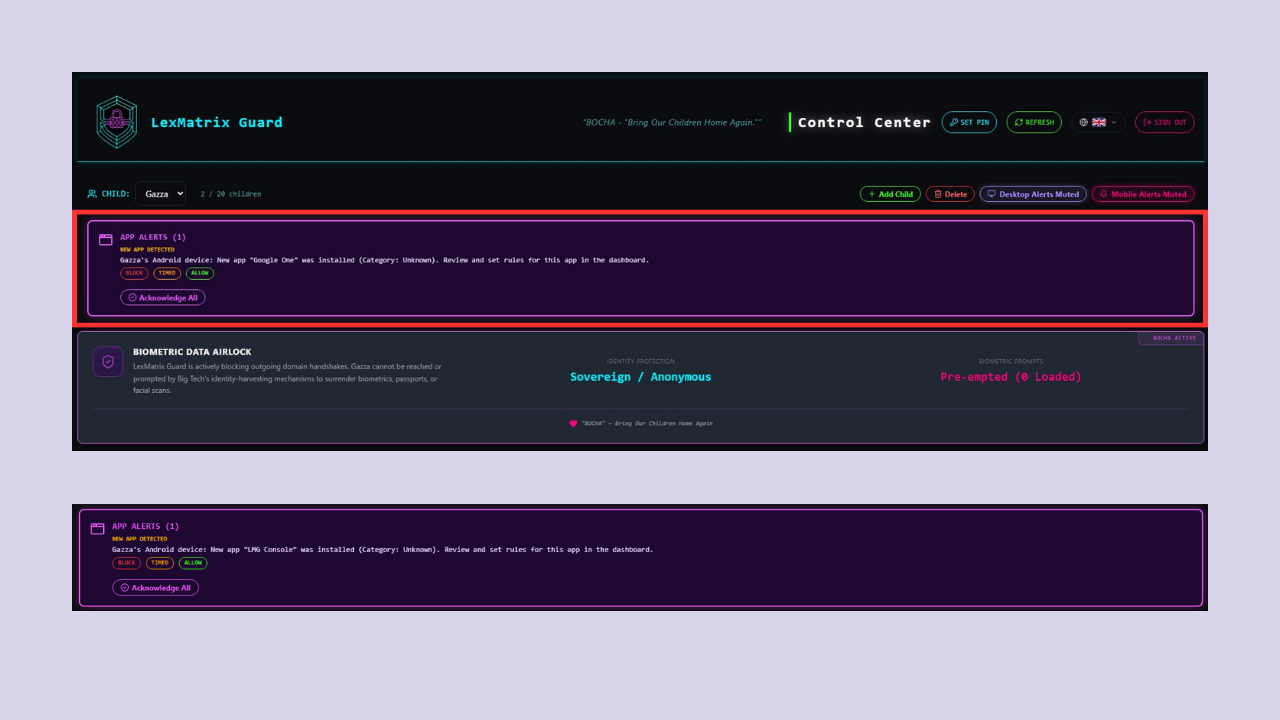Click the Delete child button

point(950,194)
